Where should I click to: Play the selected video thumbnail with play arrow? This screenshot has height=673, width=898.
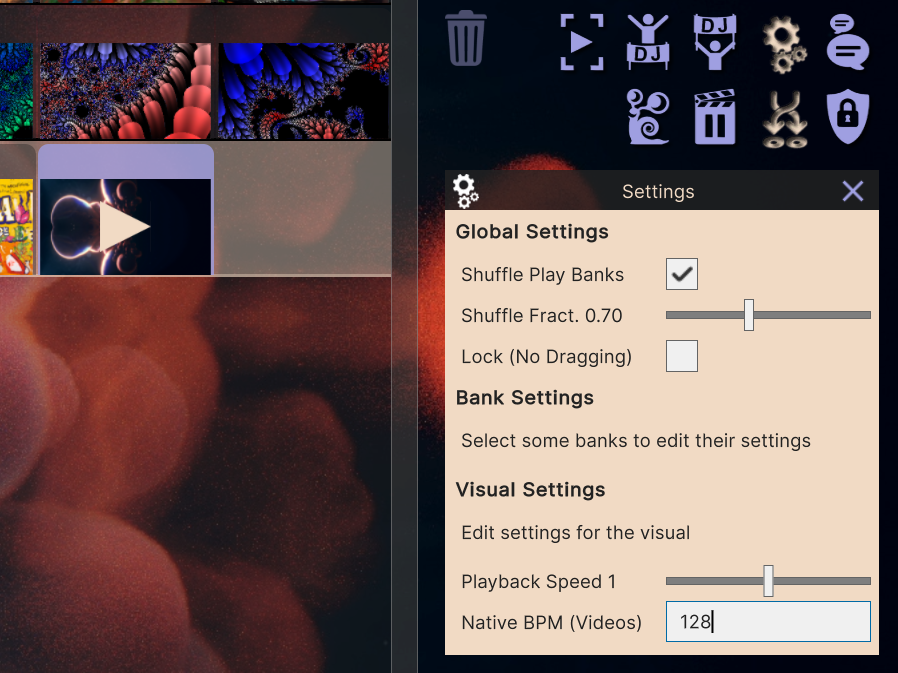125,227
